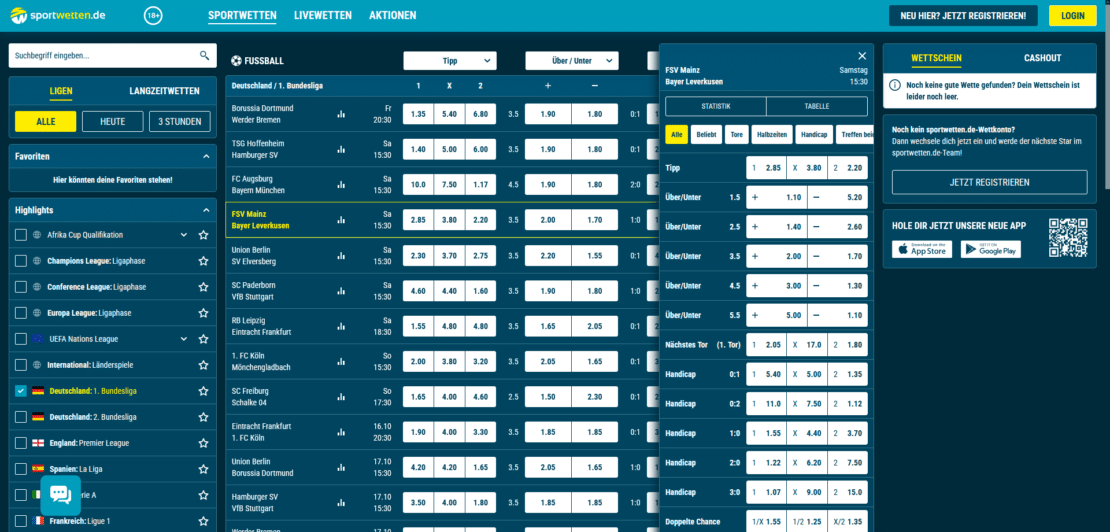The height and width of the screenshot is (532, 1110).
Task: Open statistics icon for RB Leipzig match
Action: (x=341, y=326)
